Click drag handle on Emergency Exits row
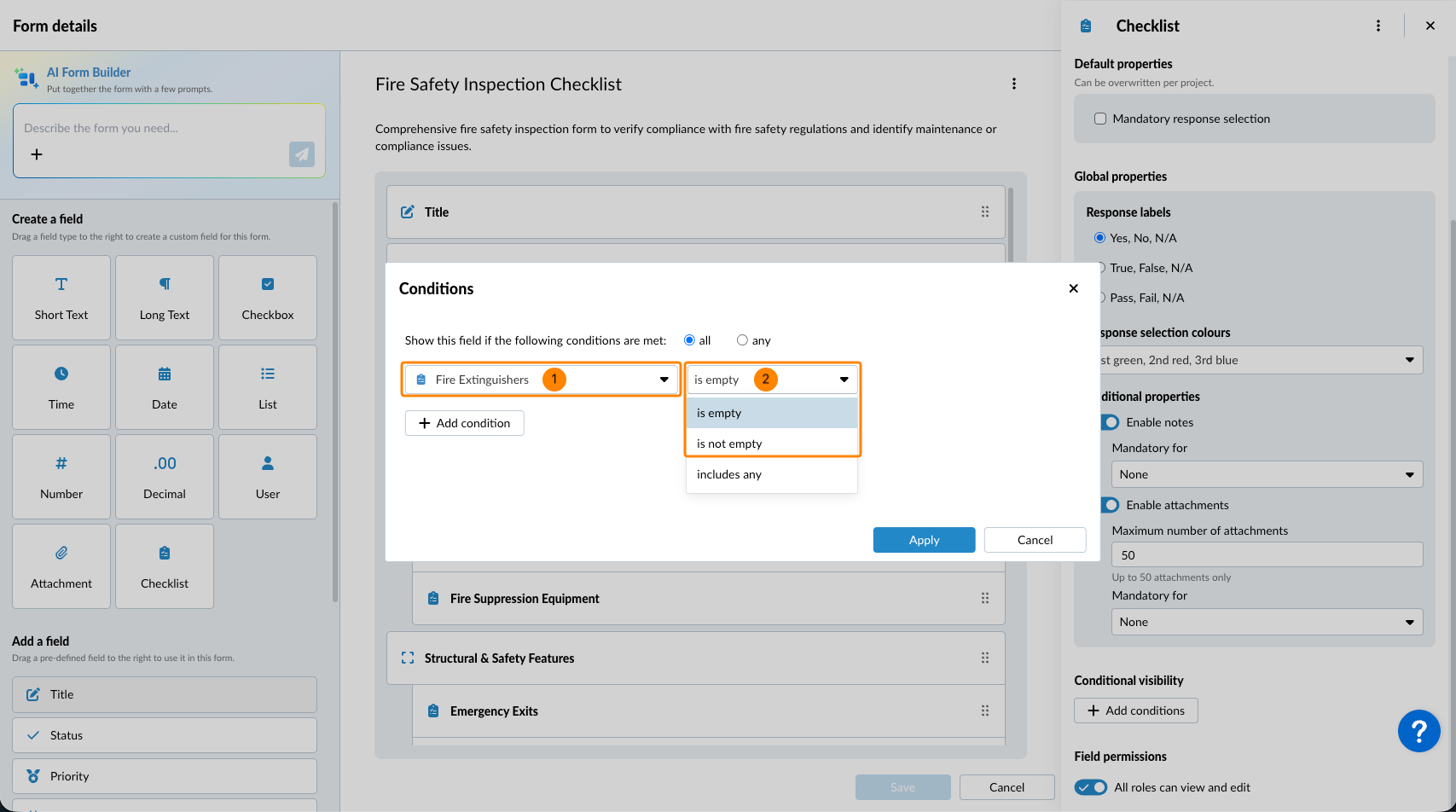The width and height of the screenshot is (1456, 812). tap(985, 711)
